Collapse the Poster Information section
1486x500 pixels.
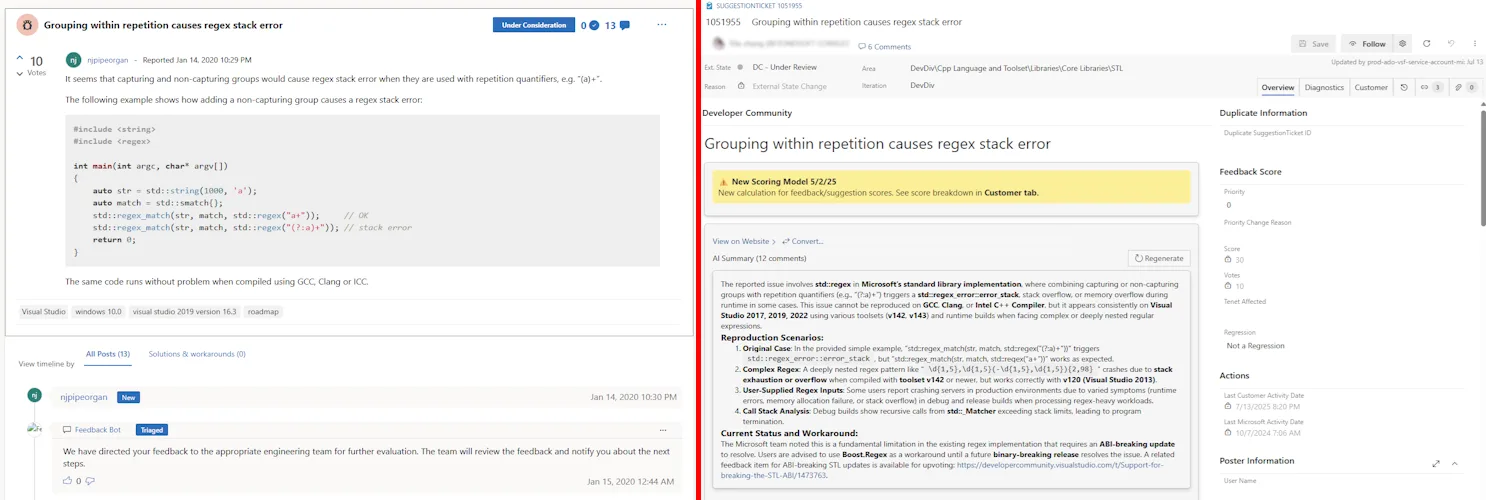(x=1454, y=464)
